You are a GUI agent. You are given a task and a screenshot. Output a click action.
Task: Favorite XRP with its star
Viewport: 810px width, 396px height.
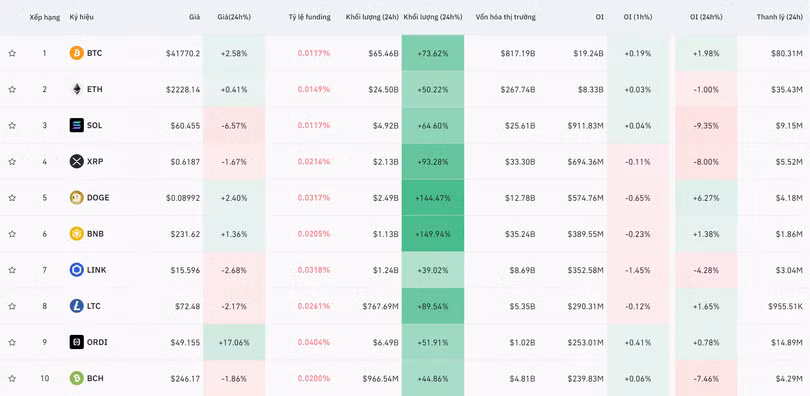[x=12, y=161]
